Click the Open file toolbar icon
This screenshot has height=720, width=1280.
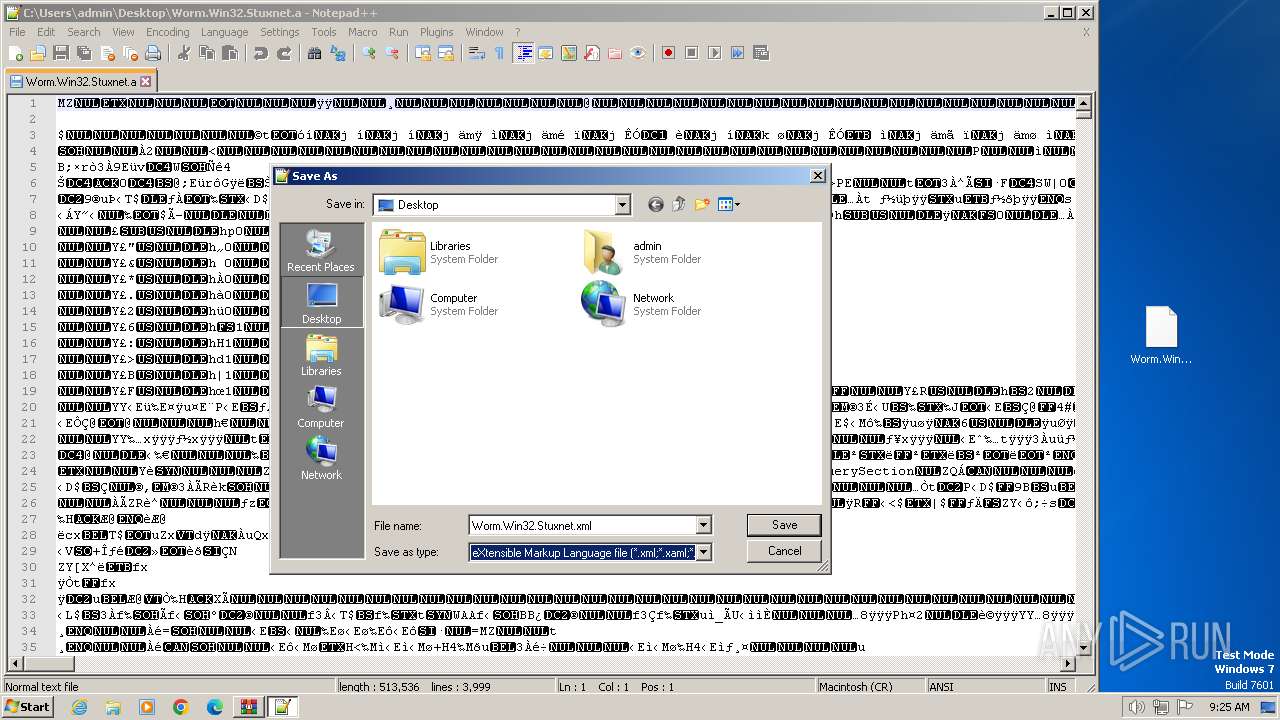[x=38, y=53]
